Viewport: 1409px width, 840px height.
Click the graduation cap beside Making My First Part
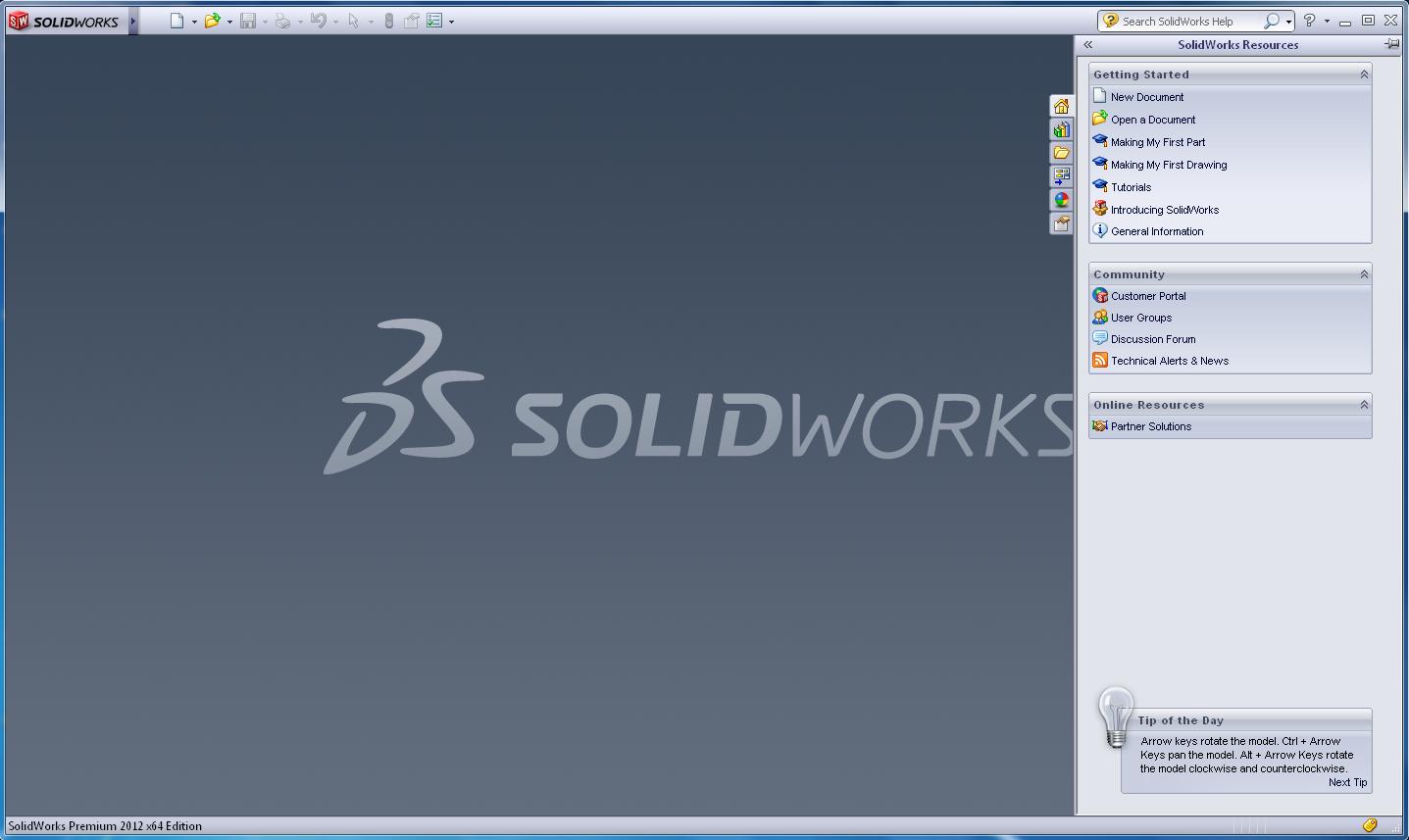tap(1100, 141)
